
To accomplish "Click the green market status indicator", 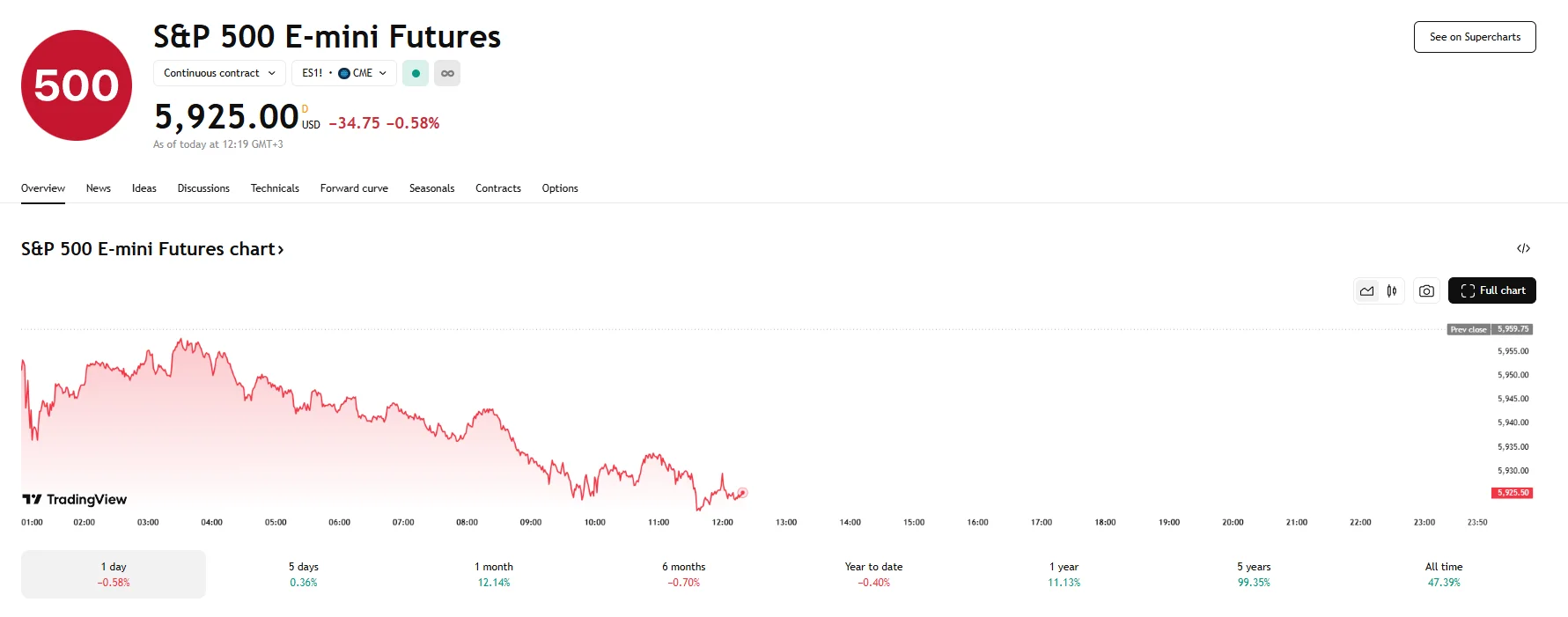I will 415,73.
